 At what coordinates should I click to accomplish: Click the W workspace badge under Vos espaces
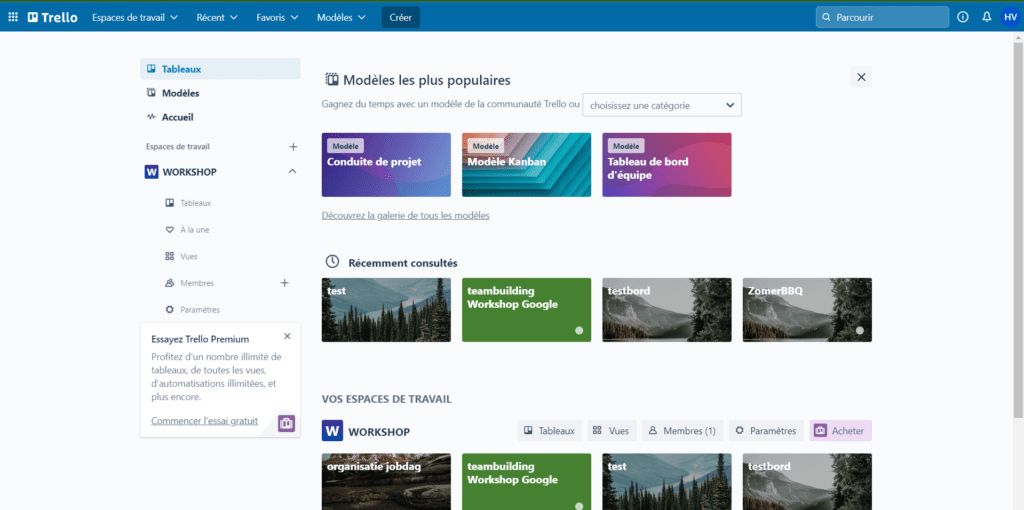pos(332,431)
